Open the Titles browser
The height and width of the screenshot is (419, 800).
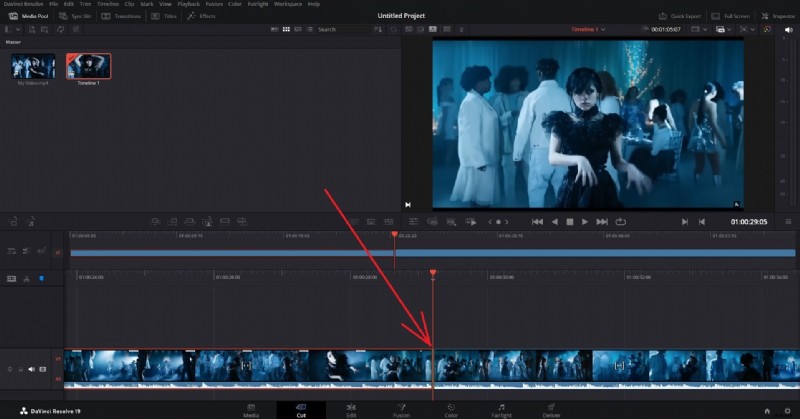click(x=164, y=16)
